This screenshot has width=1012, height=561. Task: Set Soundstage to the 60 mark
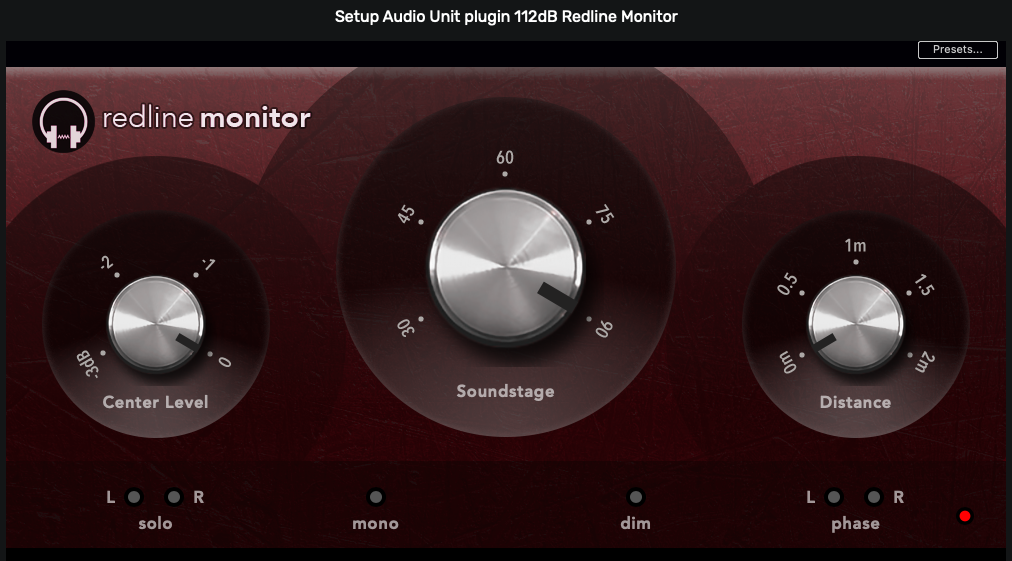coord(505,158)
